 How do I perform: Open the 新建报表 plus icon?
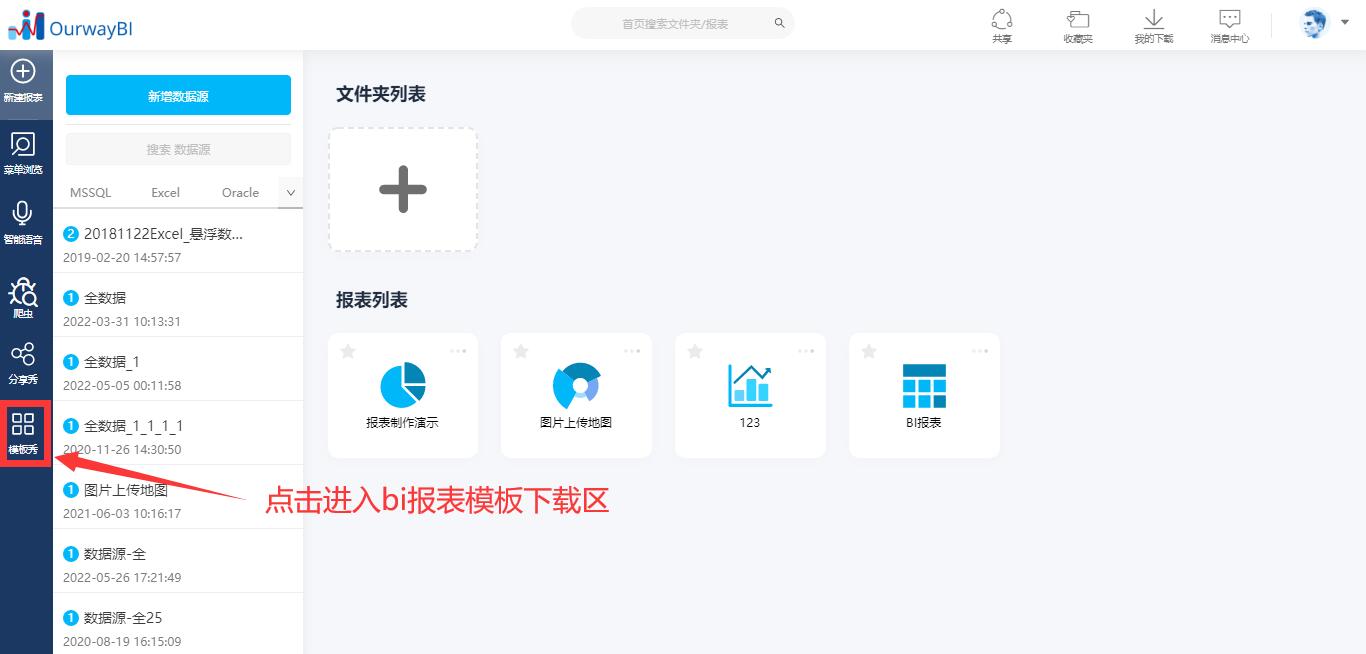pyautogui.click(x=22, y=72)
